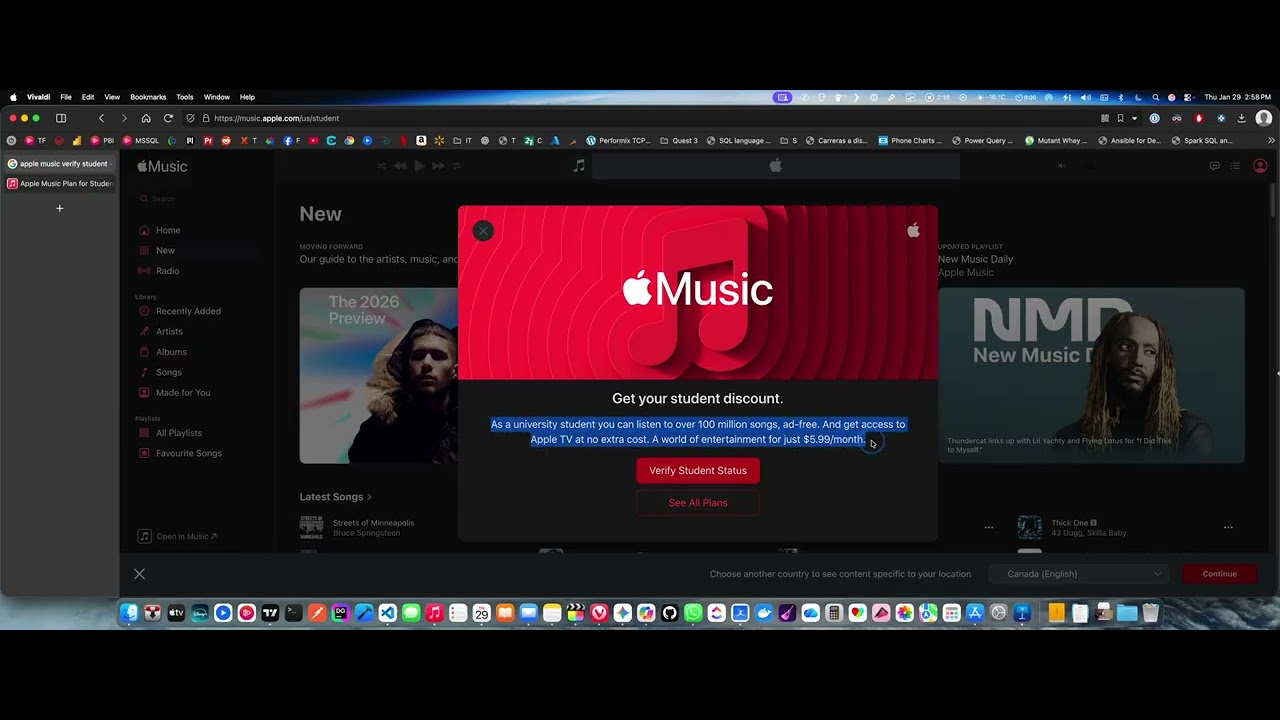Open Artists library section
The image size is (1280, 720).
coord(161,331)
